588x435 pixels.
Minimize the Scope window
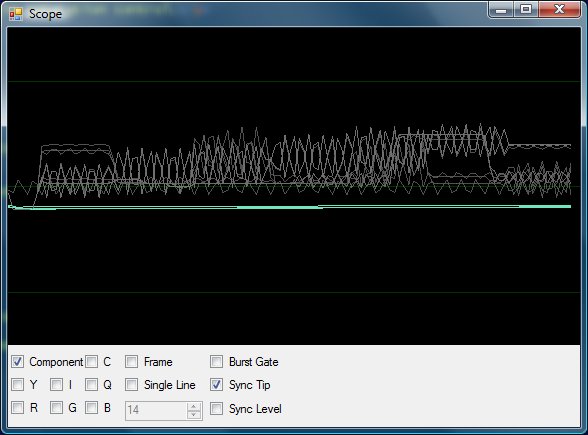tap(501, 9)
